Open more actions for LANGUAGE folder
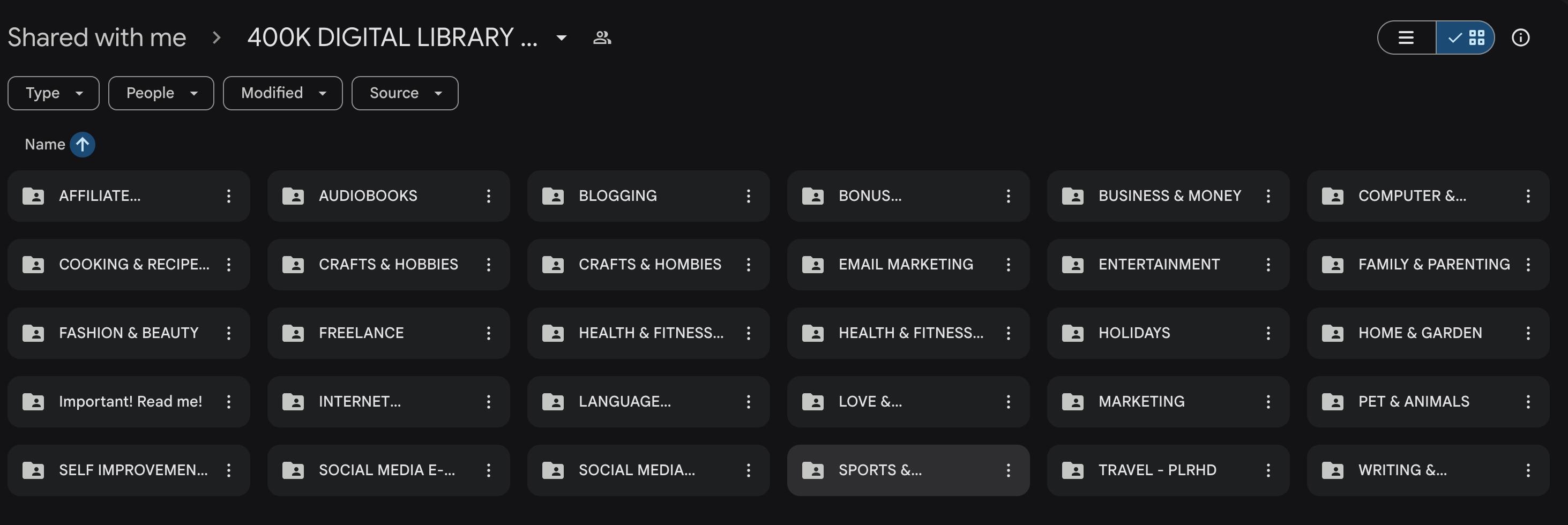This screenshot has height=525, width=1568. pyautogui.click(x=749, y=402)
